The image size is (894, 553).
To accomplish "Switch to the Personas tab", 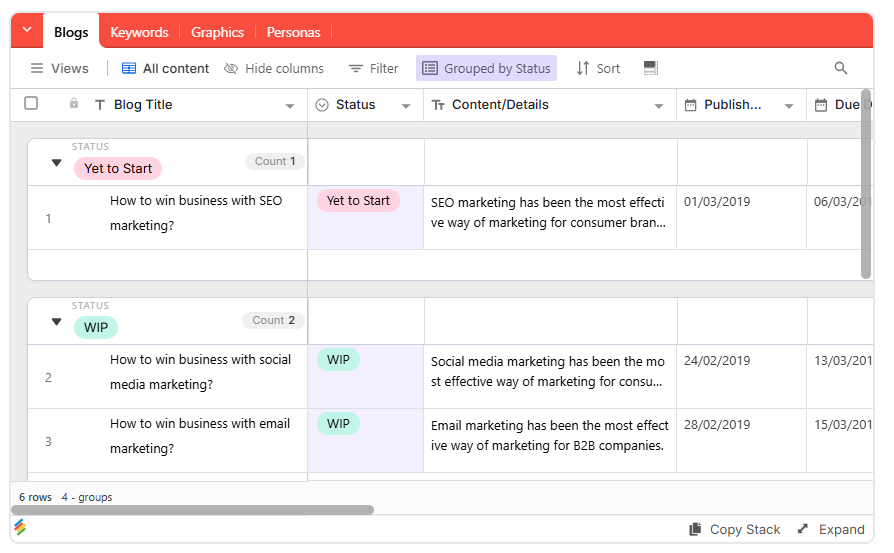I will click(294, 32).
